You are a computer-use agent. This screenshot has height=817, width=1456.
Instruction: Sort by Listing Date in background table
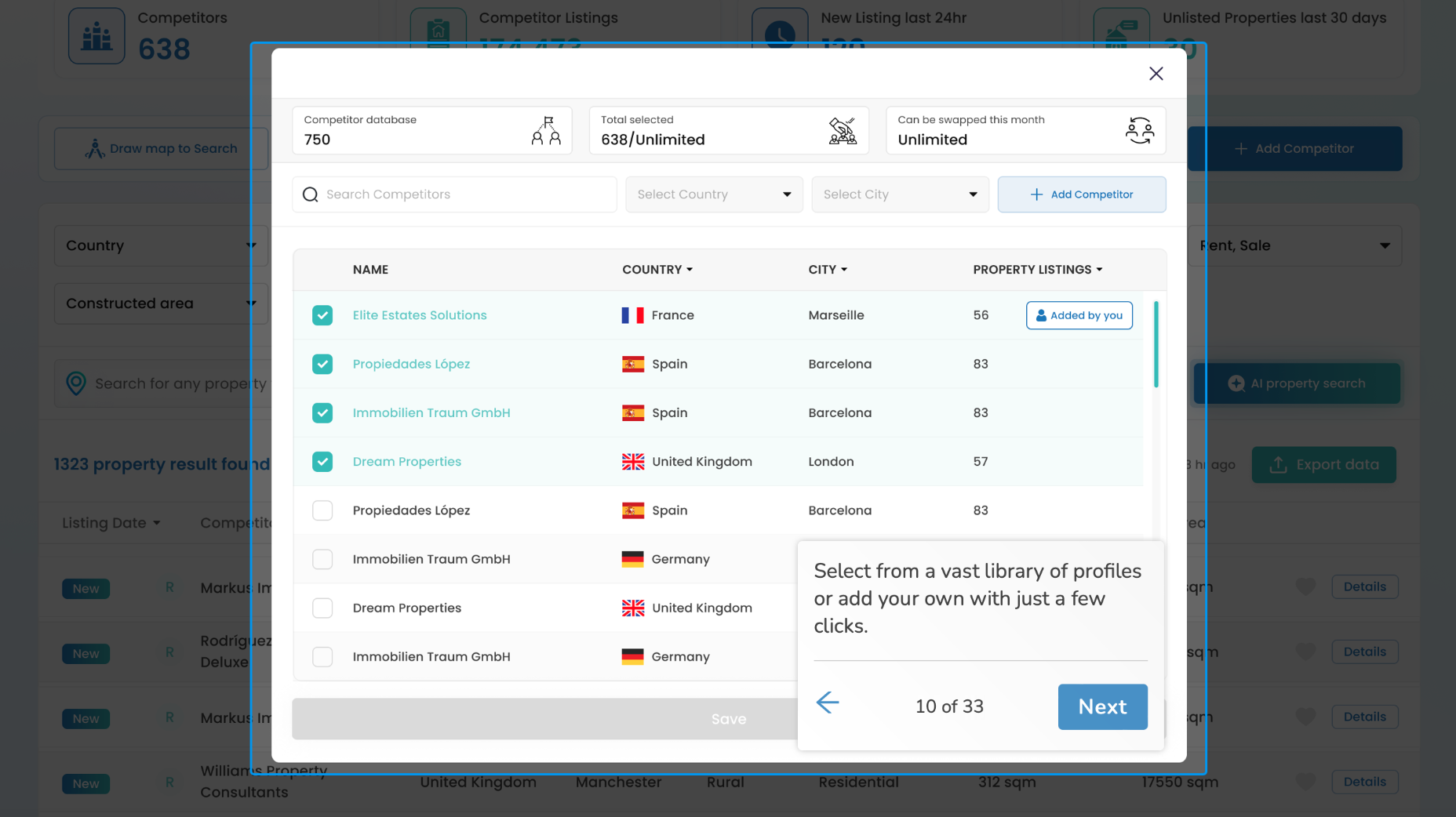pos(111,523)
